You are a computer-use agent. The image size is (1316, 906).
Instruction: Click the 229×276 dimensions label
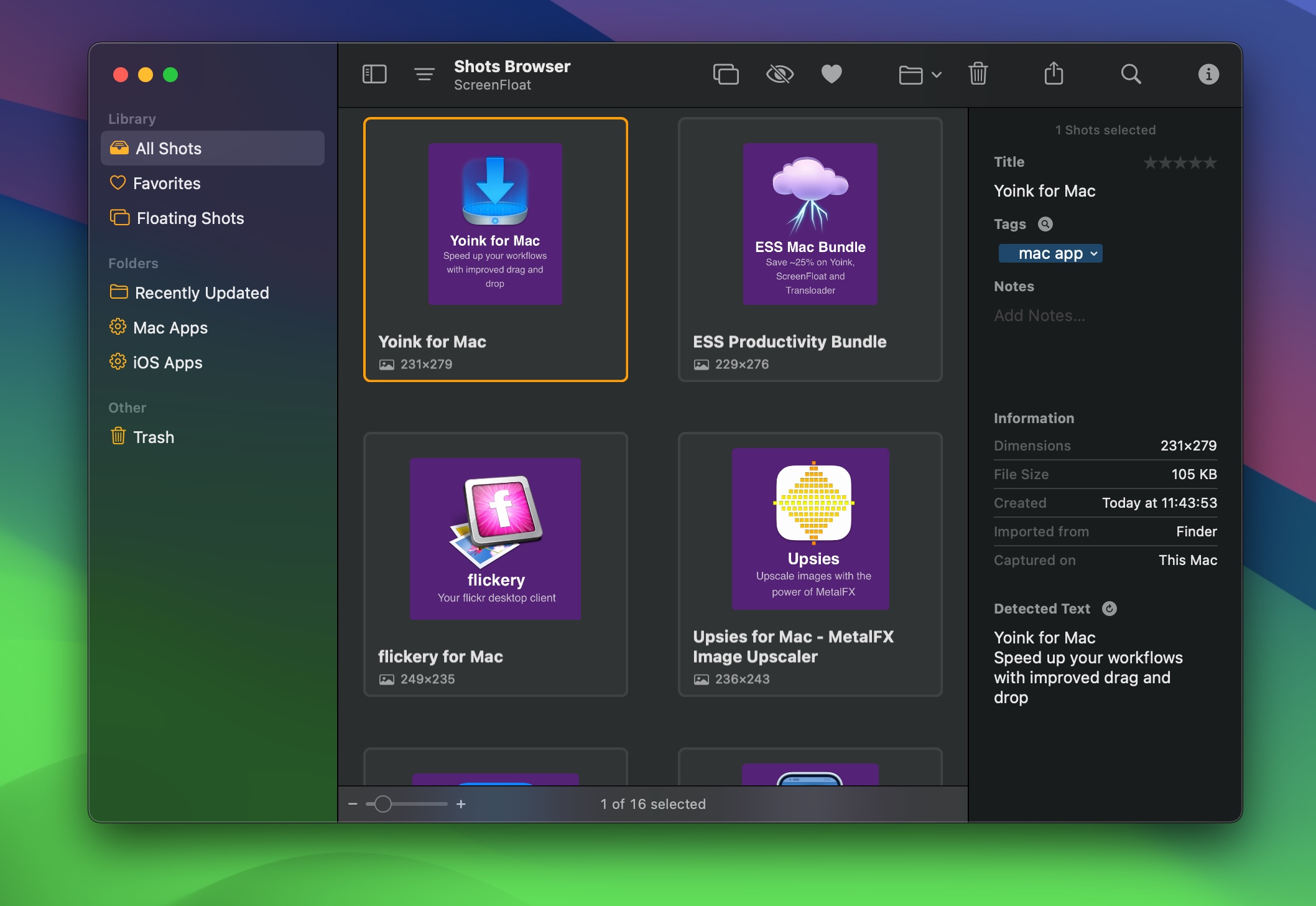[x=742, y=364]
